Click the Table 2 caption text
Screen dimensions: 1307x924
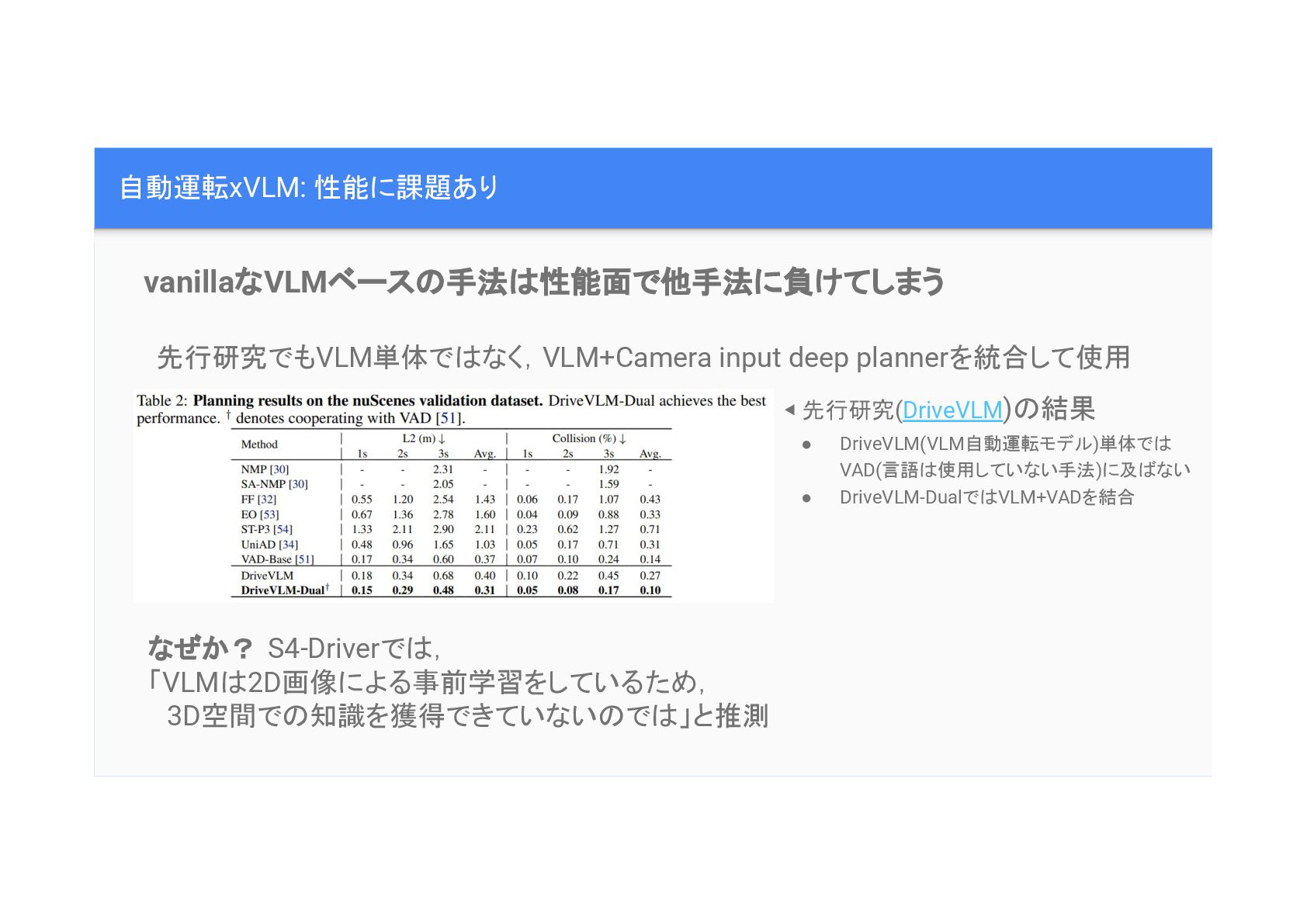click(x=452, y=410)
